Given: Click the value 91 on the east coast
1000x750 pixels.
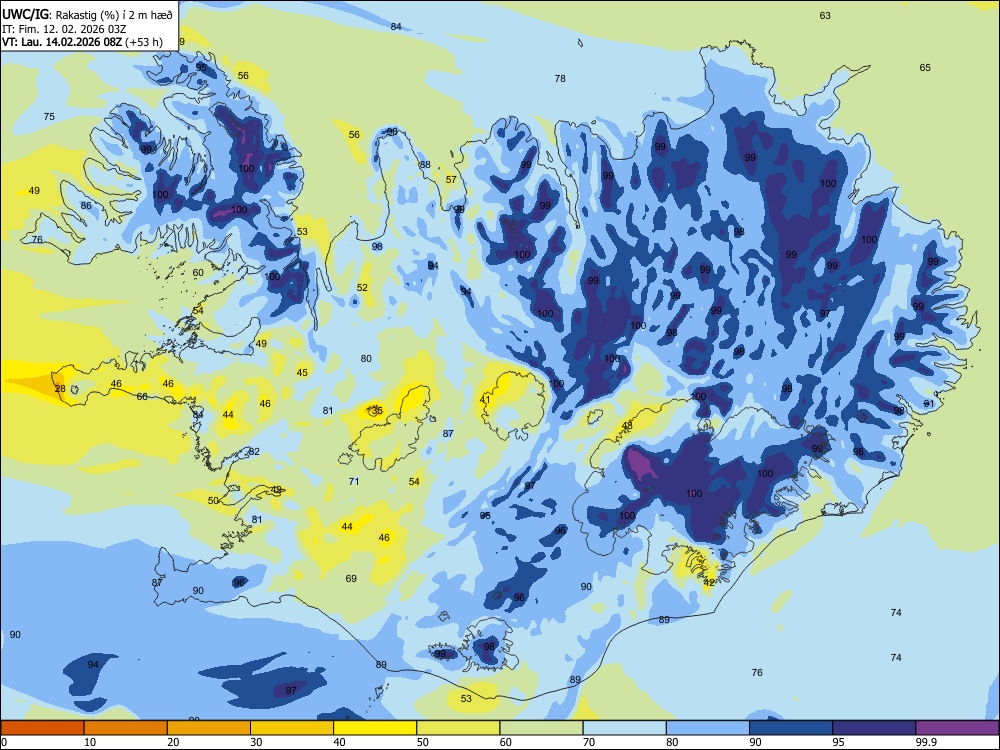Looking at the screenshot, I should pyautogui.click(x=929, y=404).
